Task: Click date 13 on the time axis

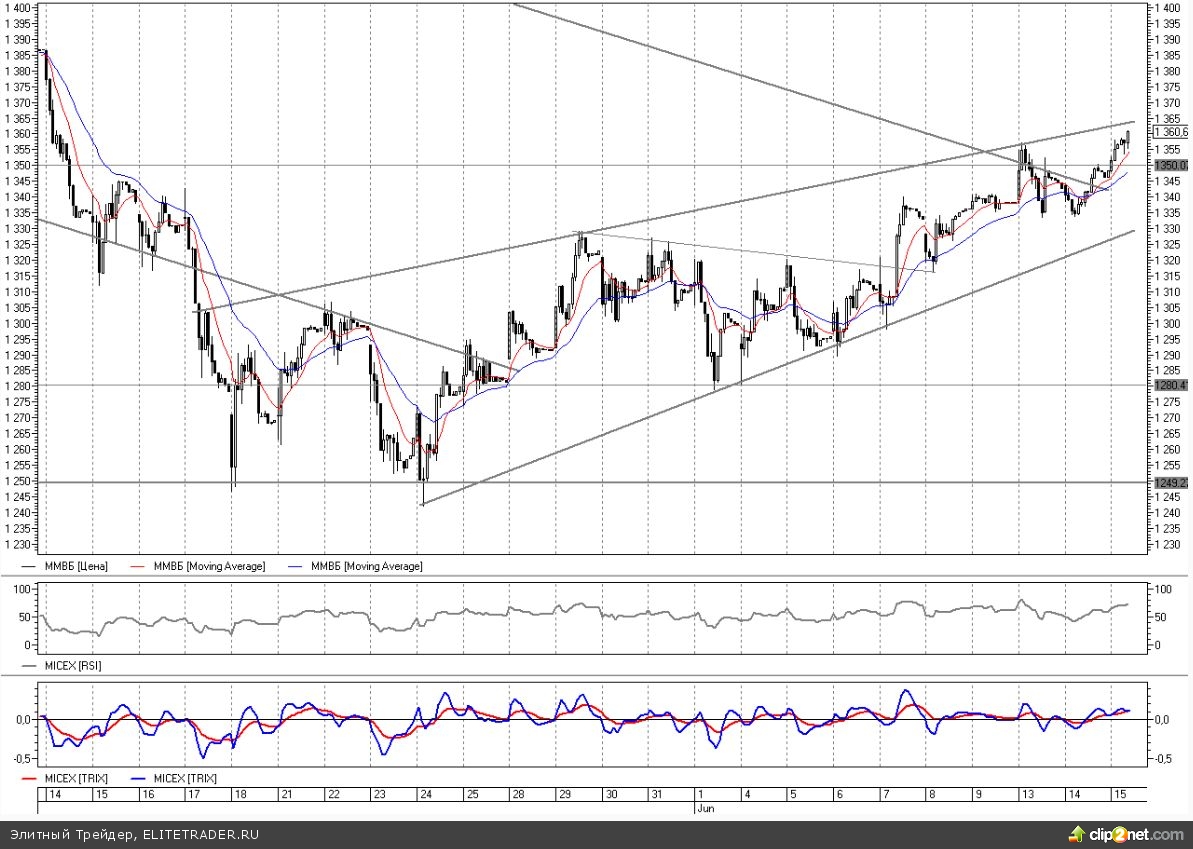Action: pyautogui.click(x=1025, y=793)
